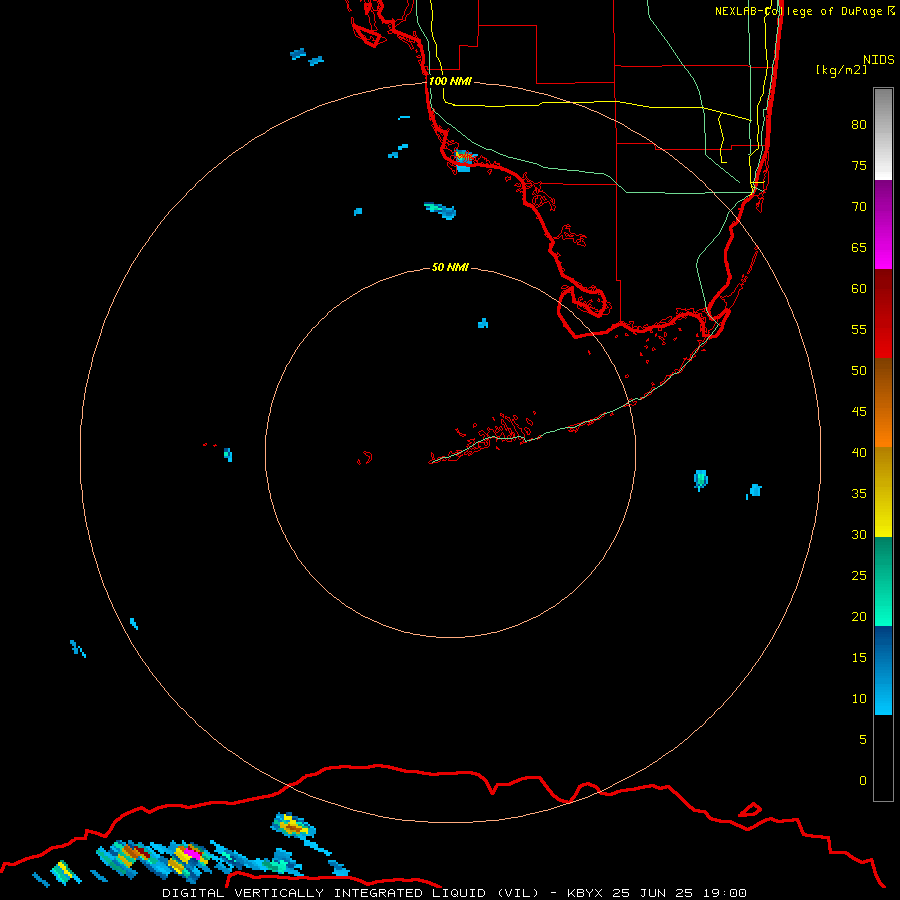Click the [kg/m2] units label

tap(841, 70)
